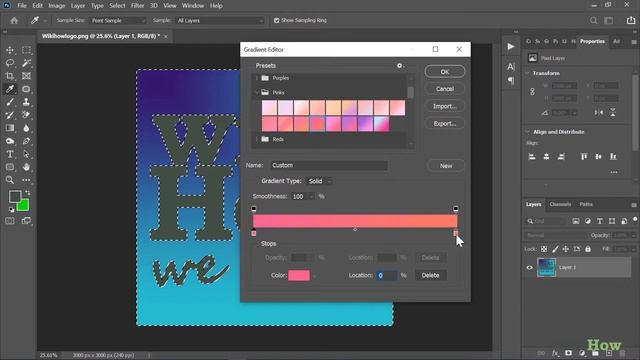Click the New gradient button
The width and height of the screenshot is (640, 360).
tap(446, 166)
